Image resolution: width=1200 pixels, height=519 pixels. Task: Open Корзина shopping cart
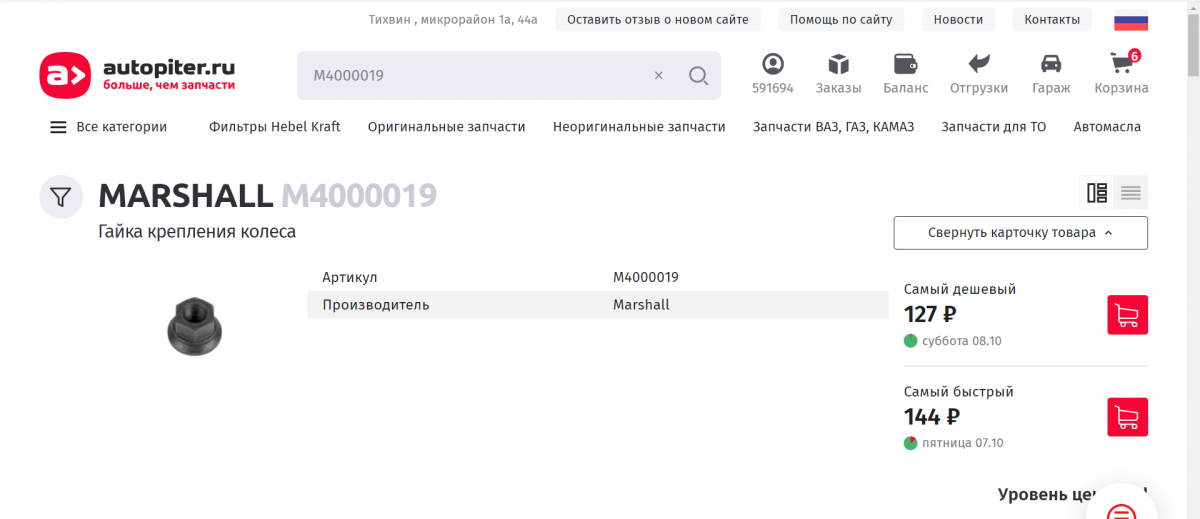click(x=1121, y=74)
